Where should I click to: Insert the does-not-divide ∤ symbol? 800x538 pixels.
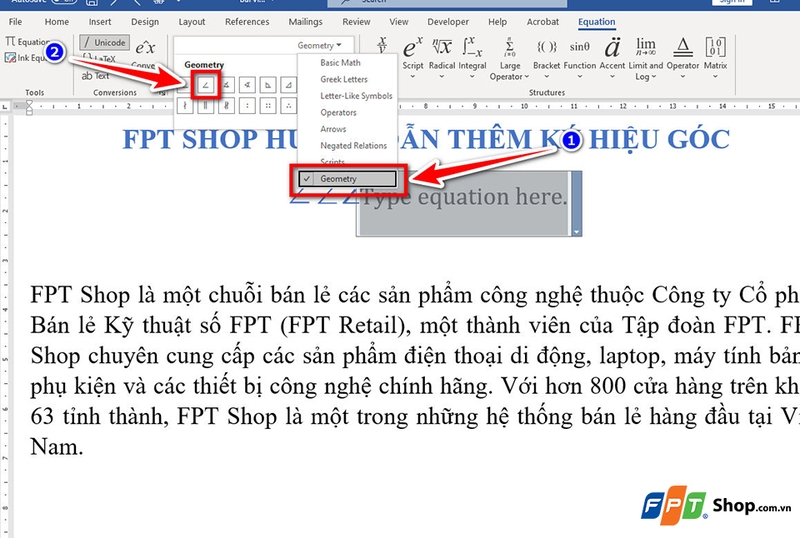coord(185,106)
